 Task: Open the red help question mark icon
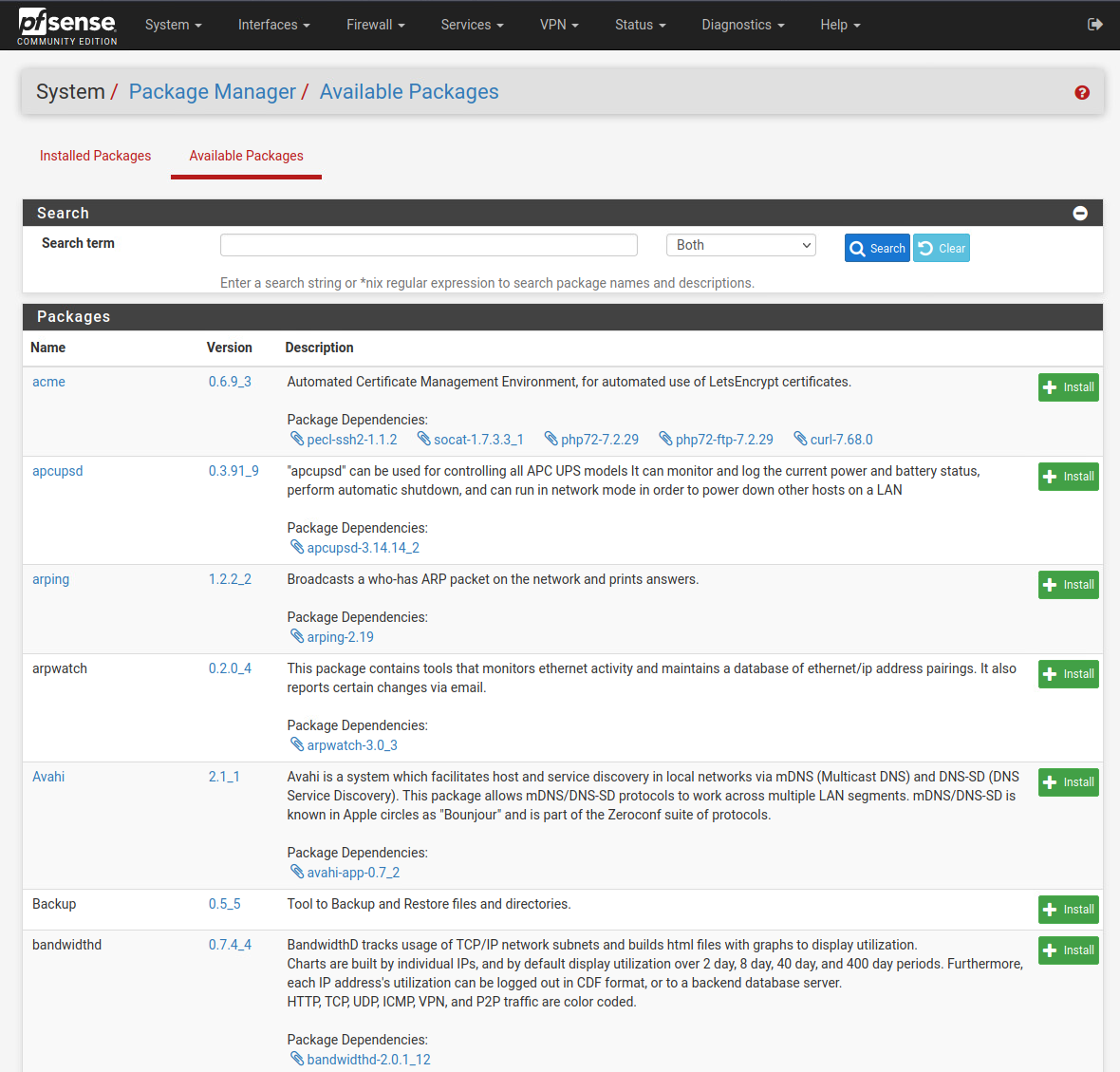pyautogui.click(x=1081, y=93)
